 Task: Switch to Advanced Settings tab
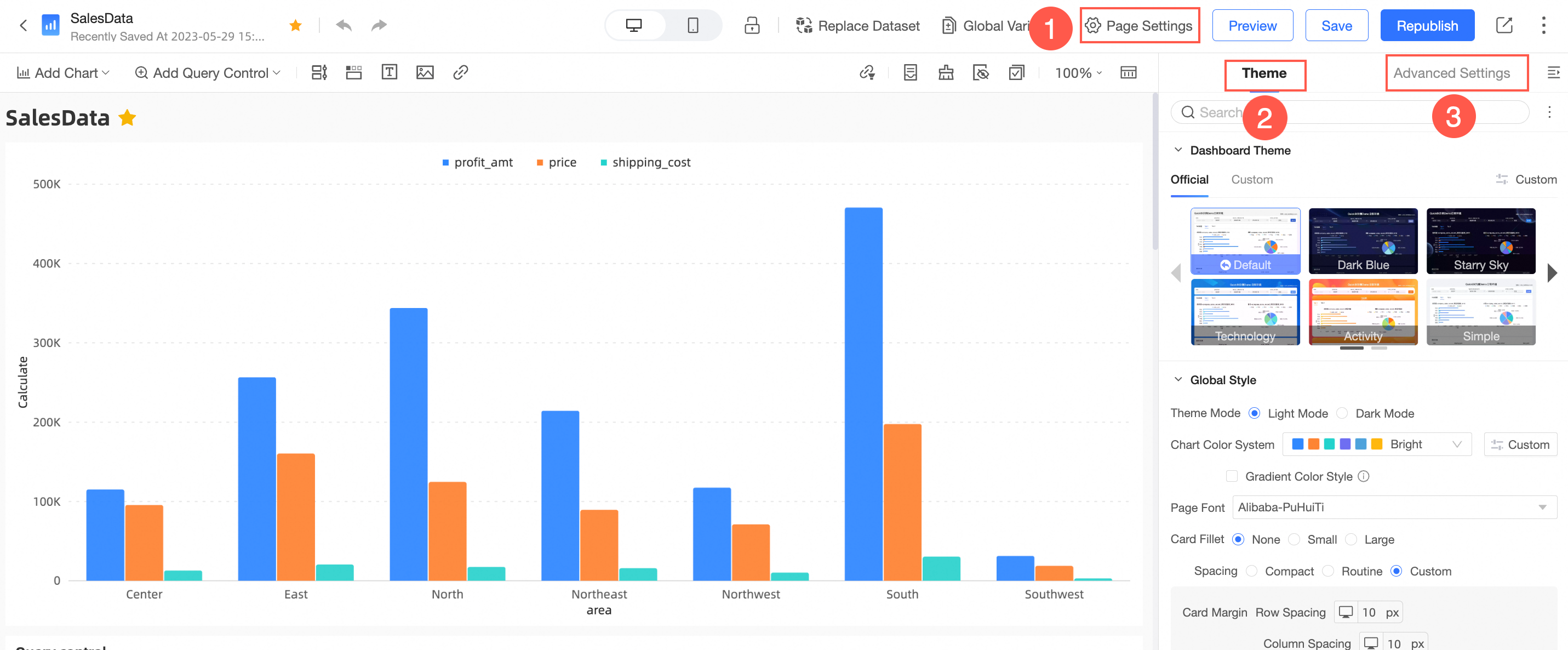(x=1451, y=73)
